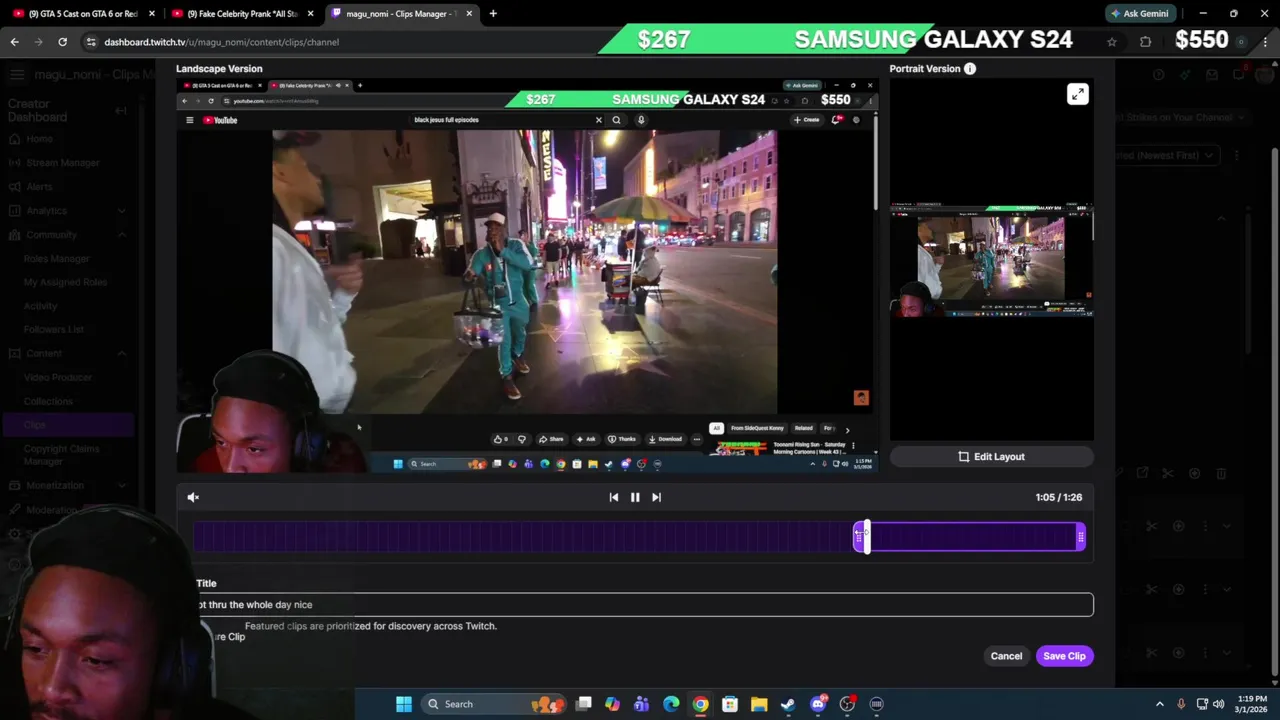Bookmark this page with the star
The image size is (1280, 720).
pyautogui.click(x=1111, y=42)
